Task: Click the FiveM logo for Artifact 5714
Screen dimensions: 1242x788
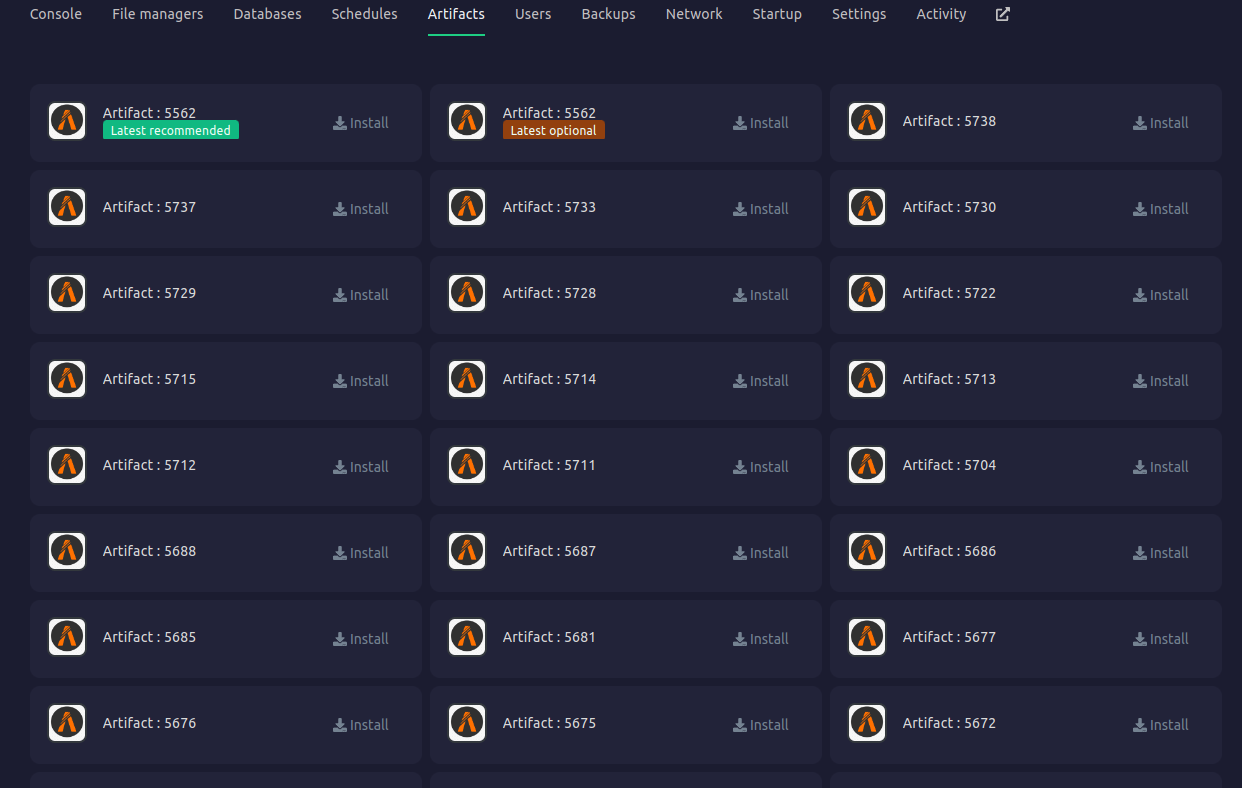Action: [x=467, y=379]
